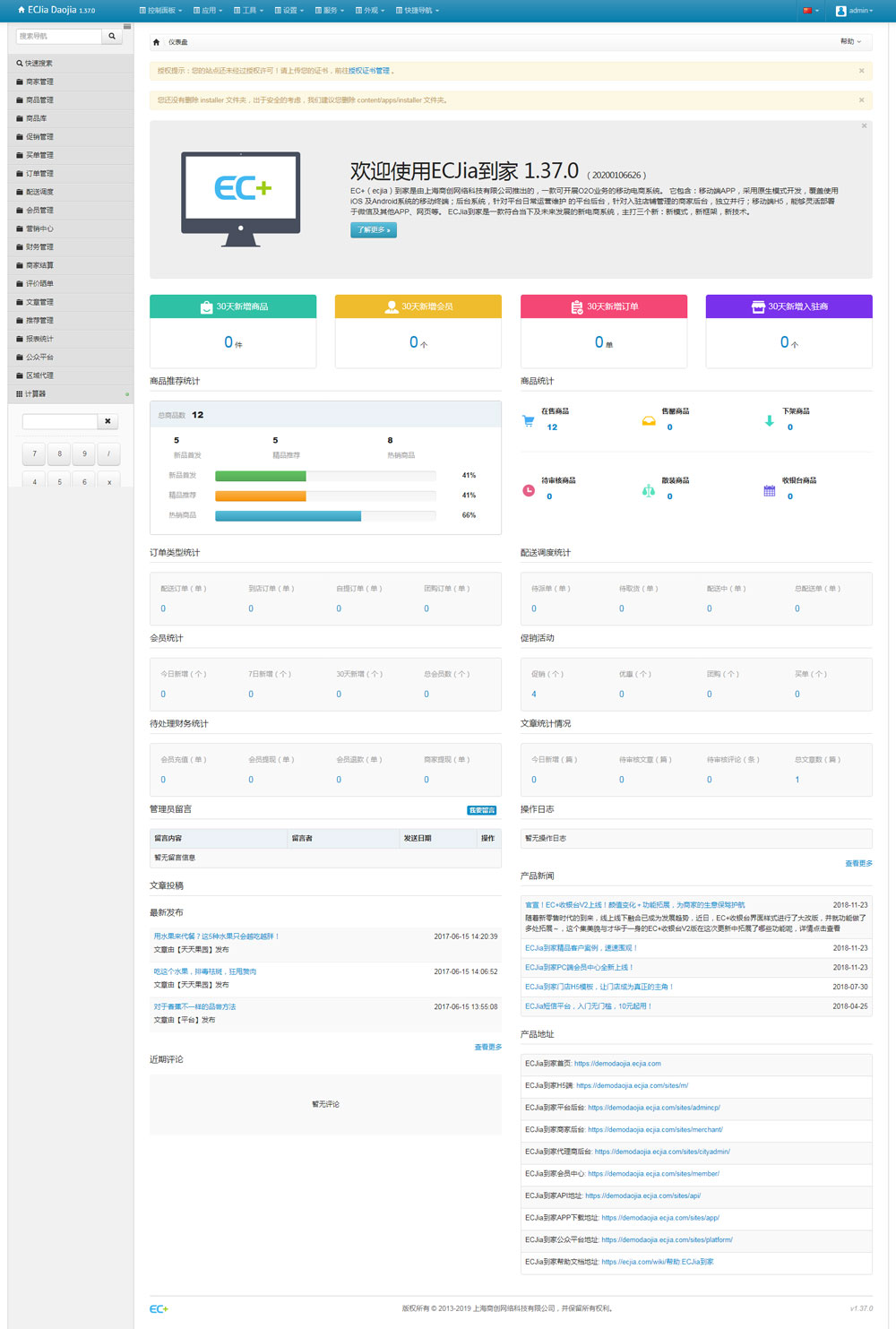Image resolution: width=896 pixels, height=1329 pixels.
Task: Click the calendar icon for 收银台商品
Action: pos(769,490)
